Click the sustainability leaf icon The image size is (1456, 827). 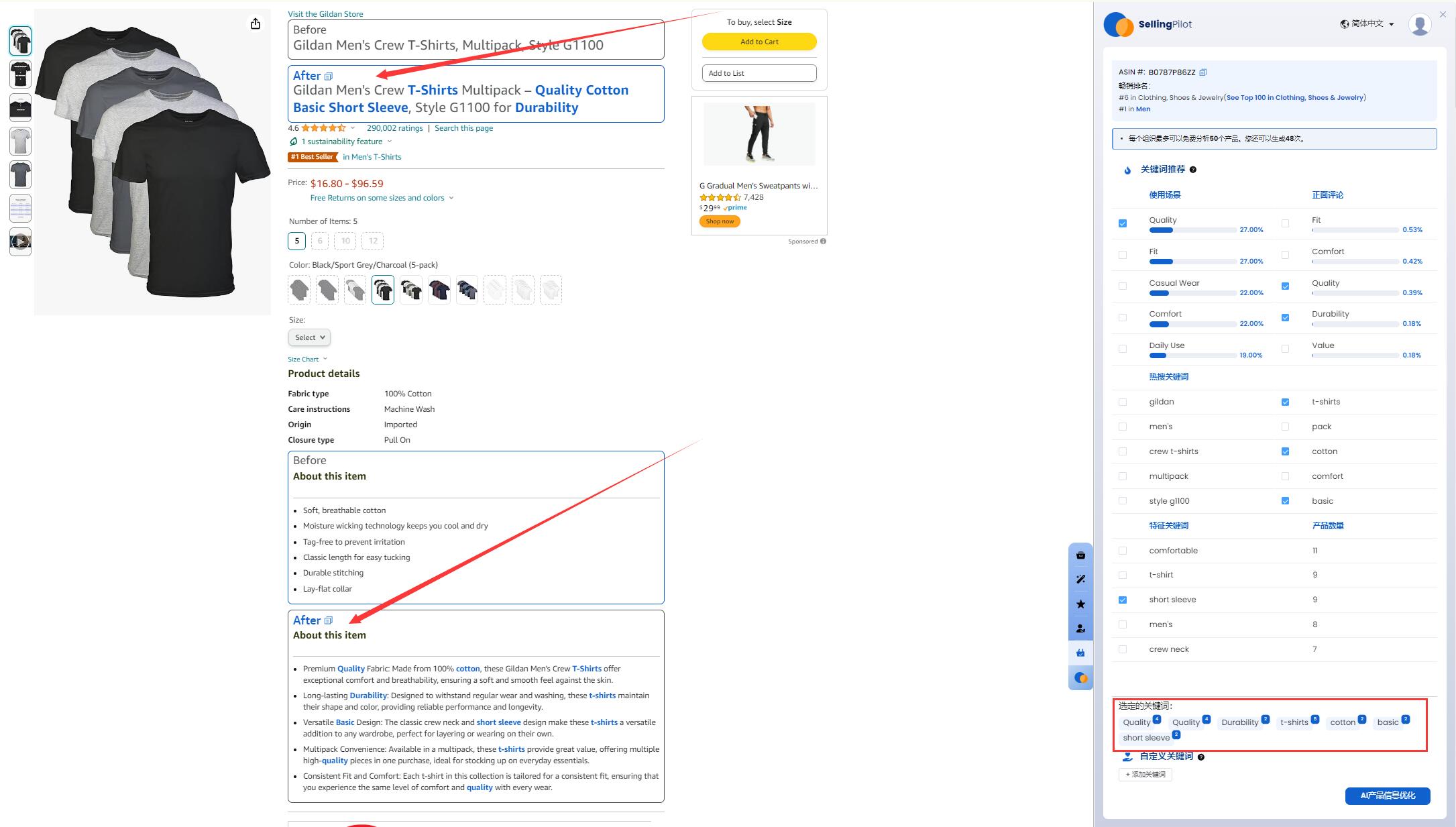coord(293,142)
